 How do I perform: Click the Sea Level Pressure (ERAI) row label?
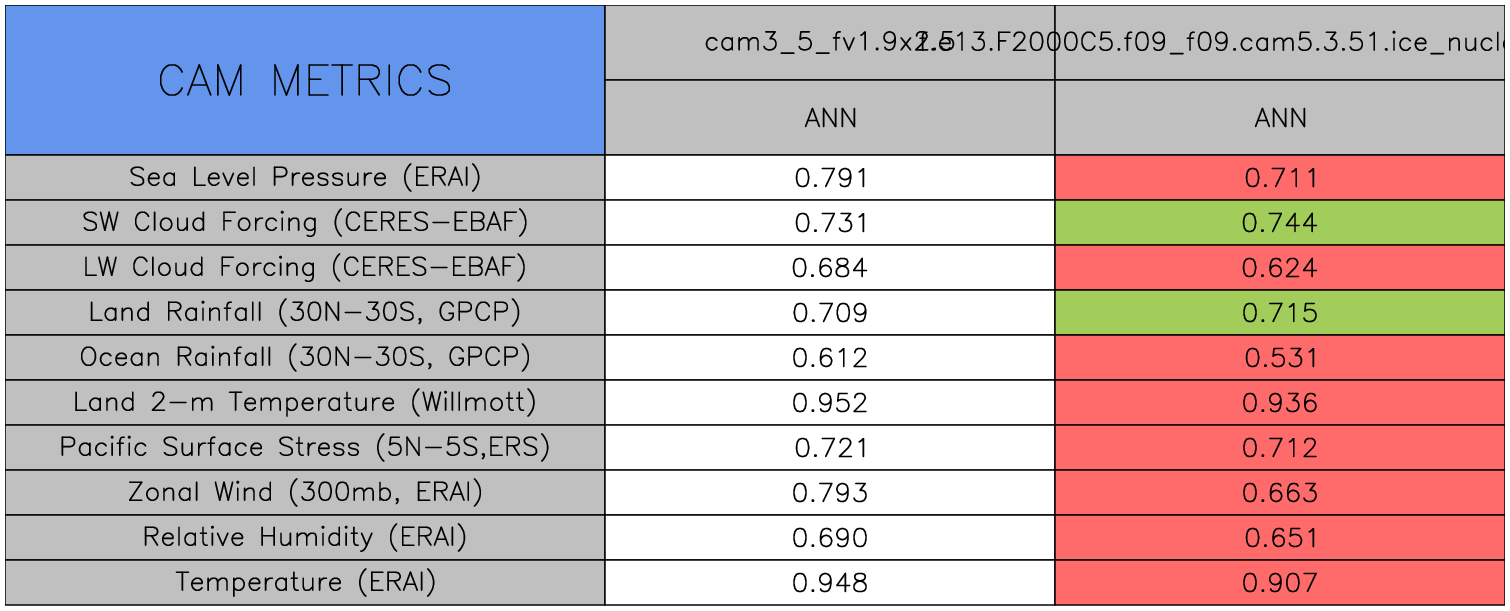305,178
